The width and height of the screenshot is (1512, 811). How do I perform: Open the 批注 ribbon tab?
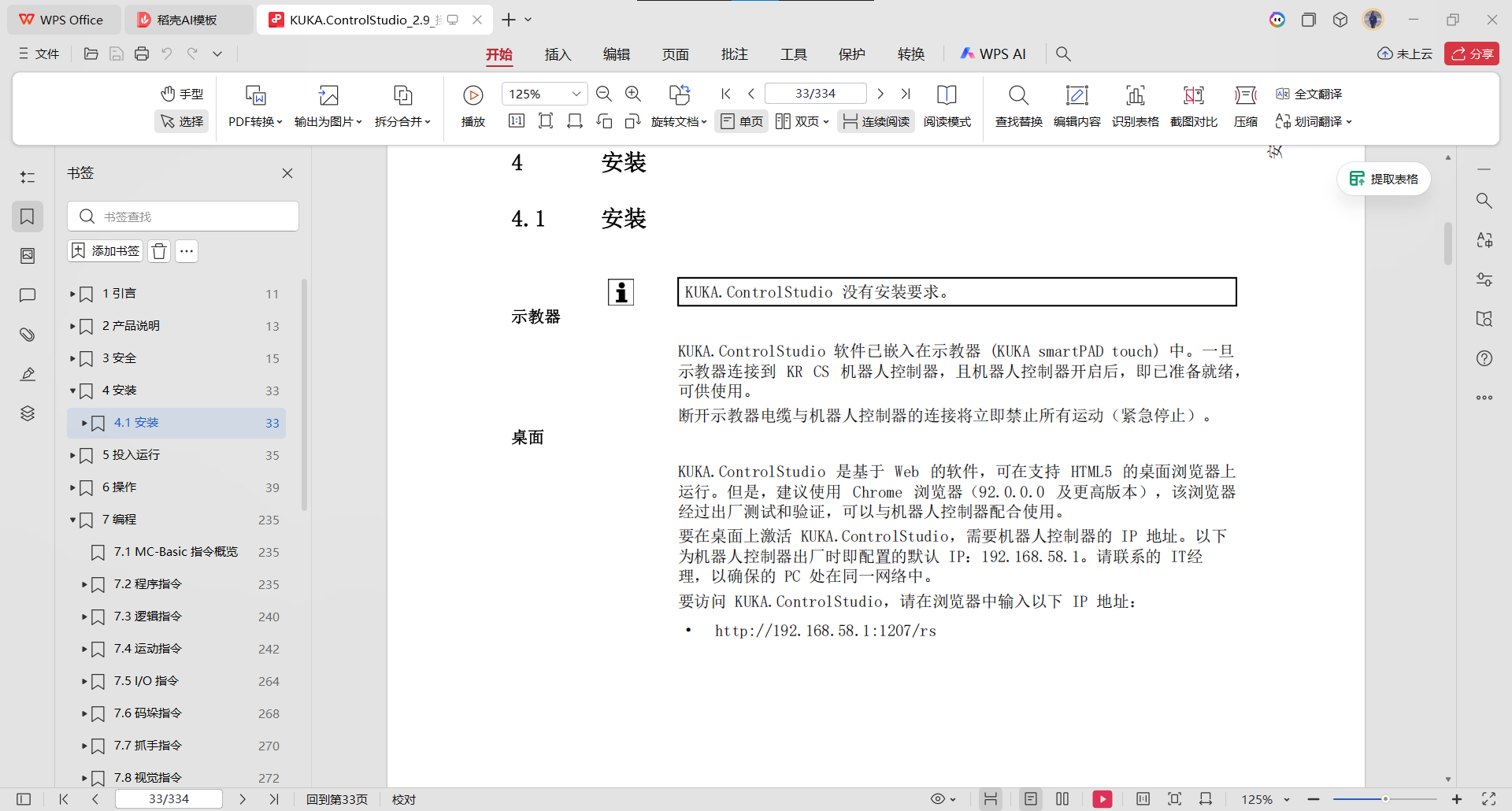(x=734, y=54)
